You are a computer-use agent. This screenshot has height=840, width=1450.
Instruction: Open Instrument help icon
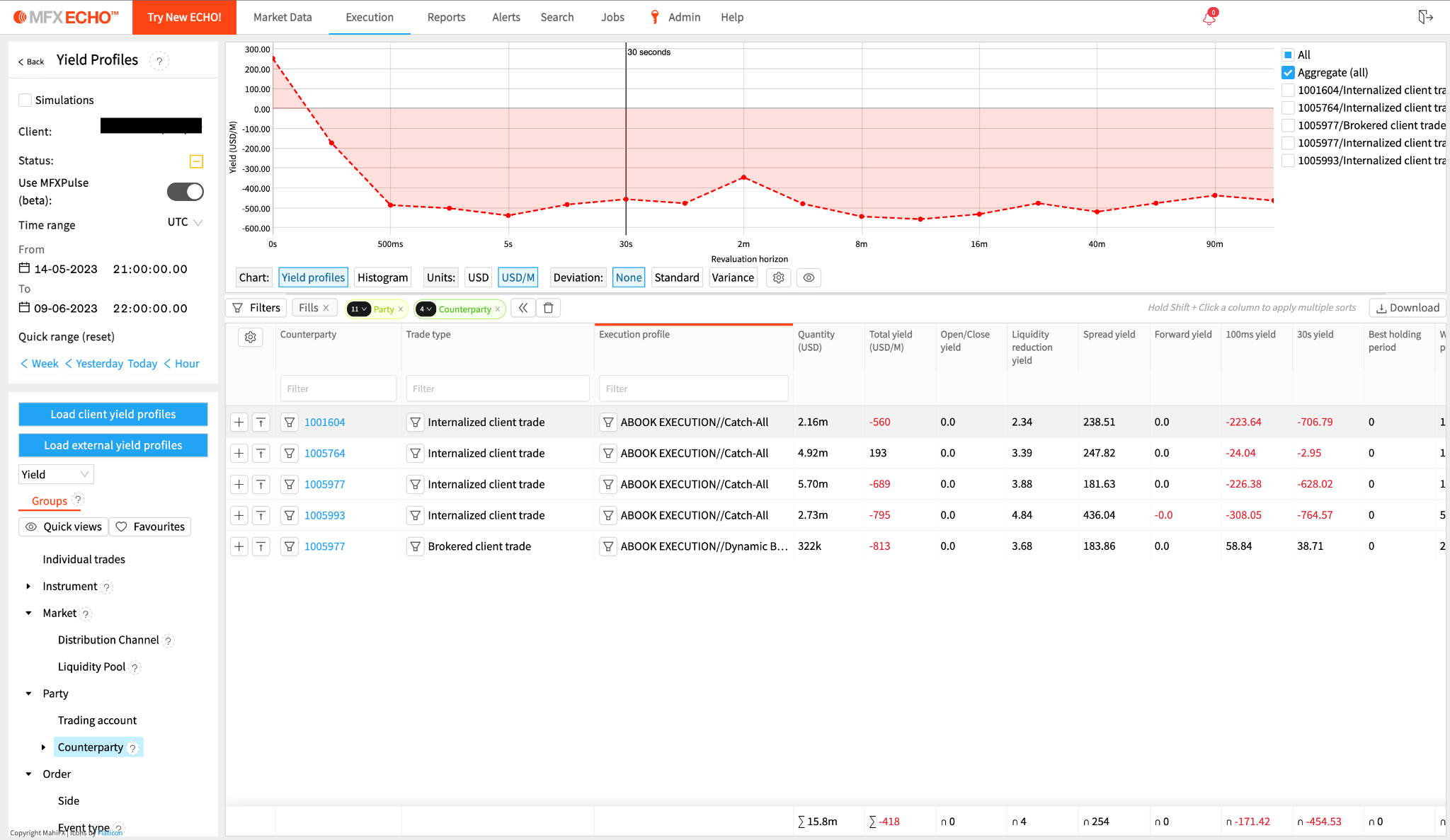(107, 587)
